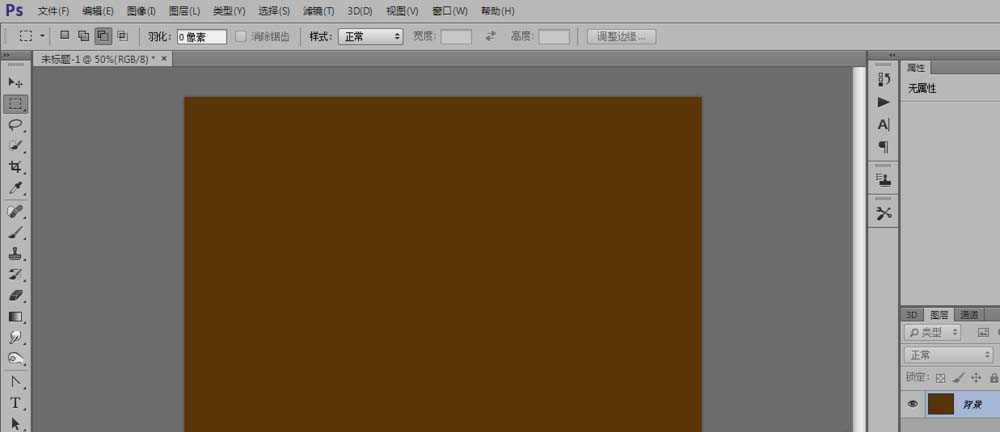Screen dimensions: 1000x432
Task: Select the Clone Stamp tool
Action: (16, 253)
